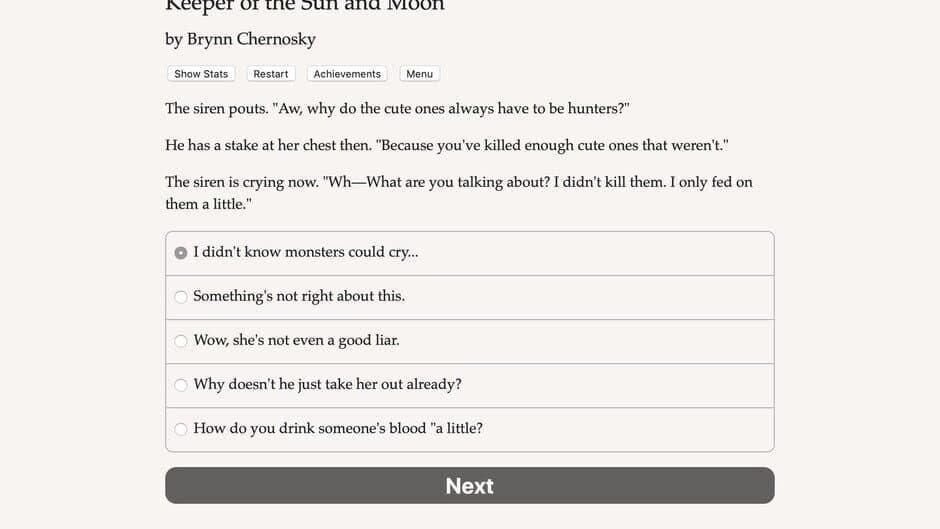Image resolution: width=940 pixels, height=529 pixels.
Task: Select radio button for "Something's not right about this."
Action: point(181,297)
